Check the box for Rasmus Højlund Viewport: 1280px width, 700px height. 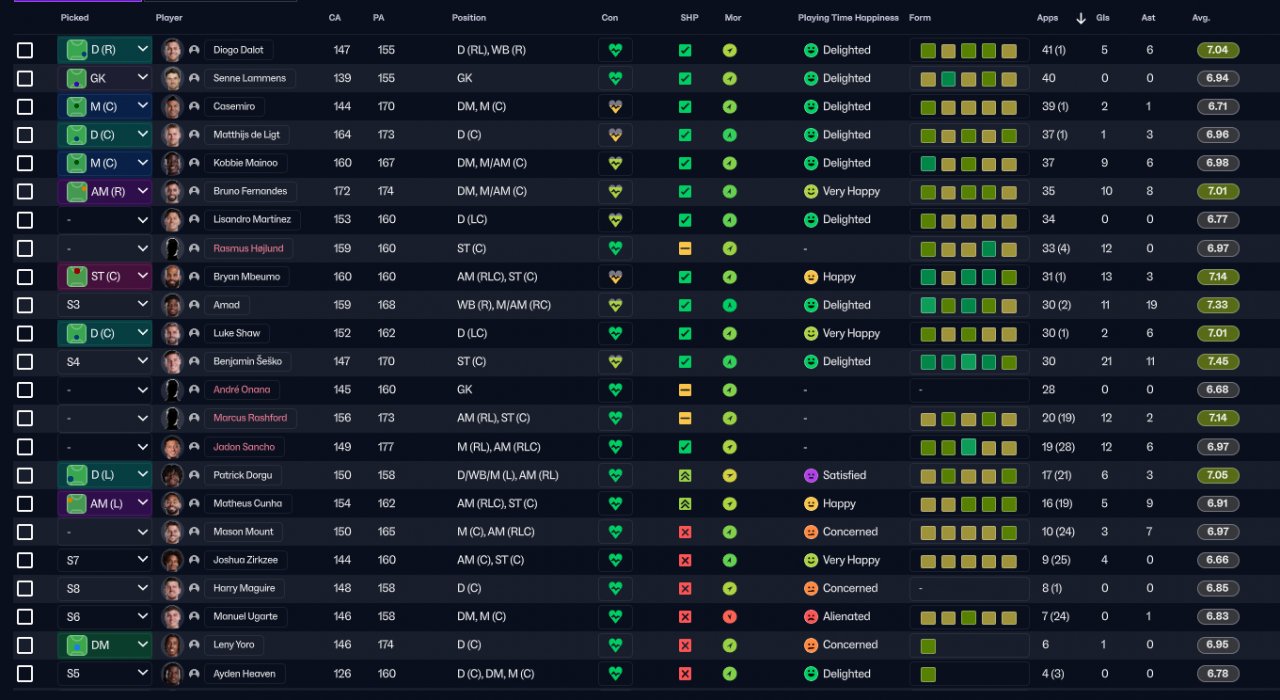(x=25, y=248)
